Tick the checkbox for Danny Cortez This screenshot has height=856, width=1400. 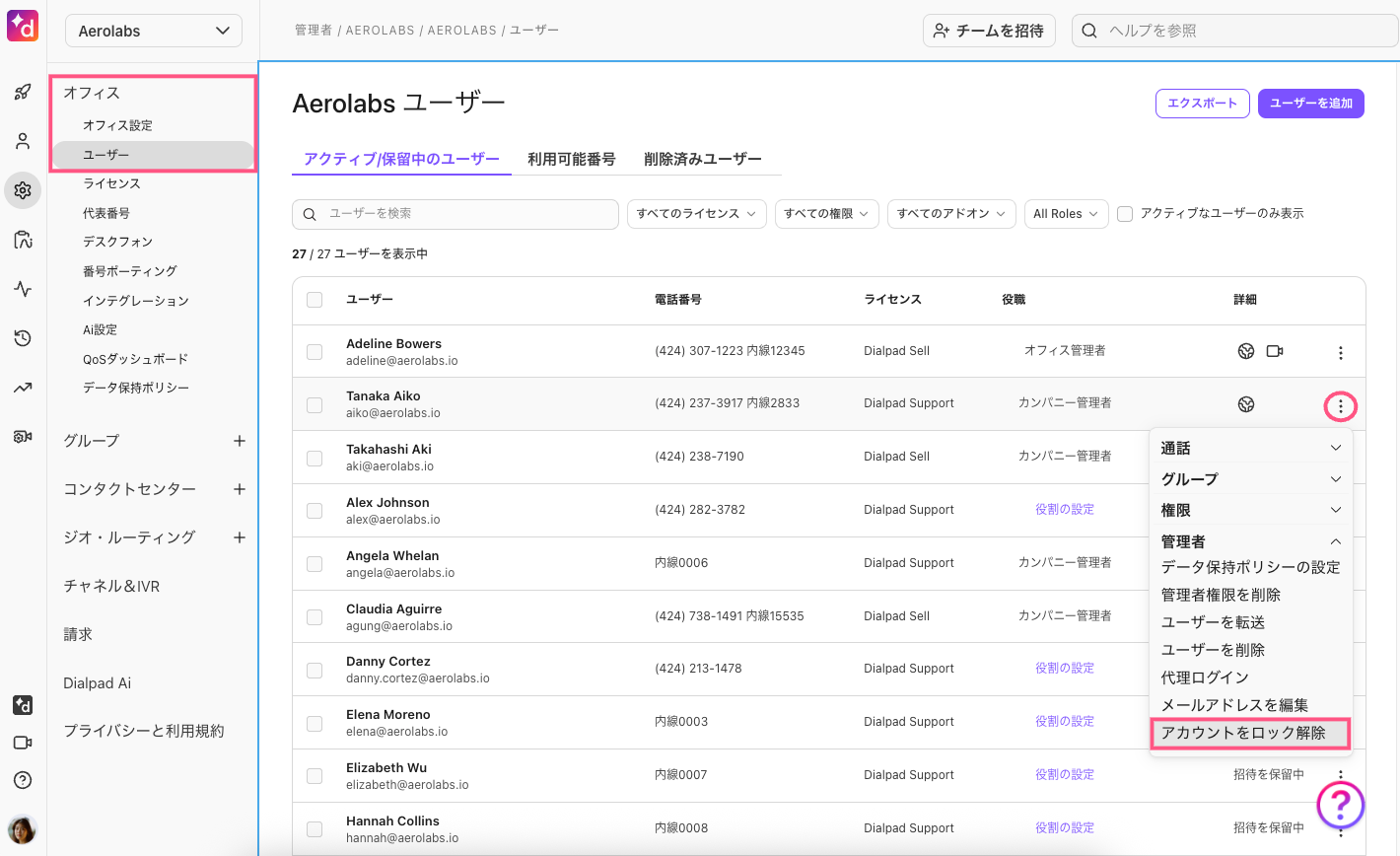(315, 670)
